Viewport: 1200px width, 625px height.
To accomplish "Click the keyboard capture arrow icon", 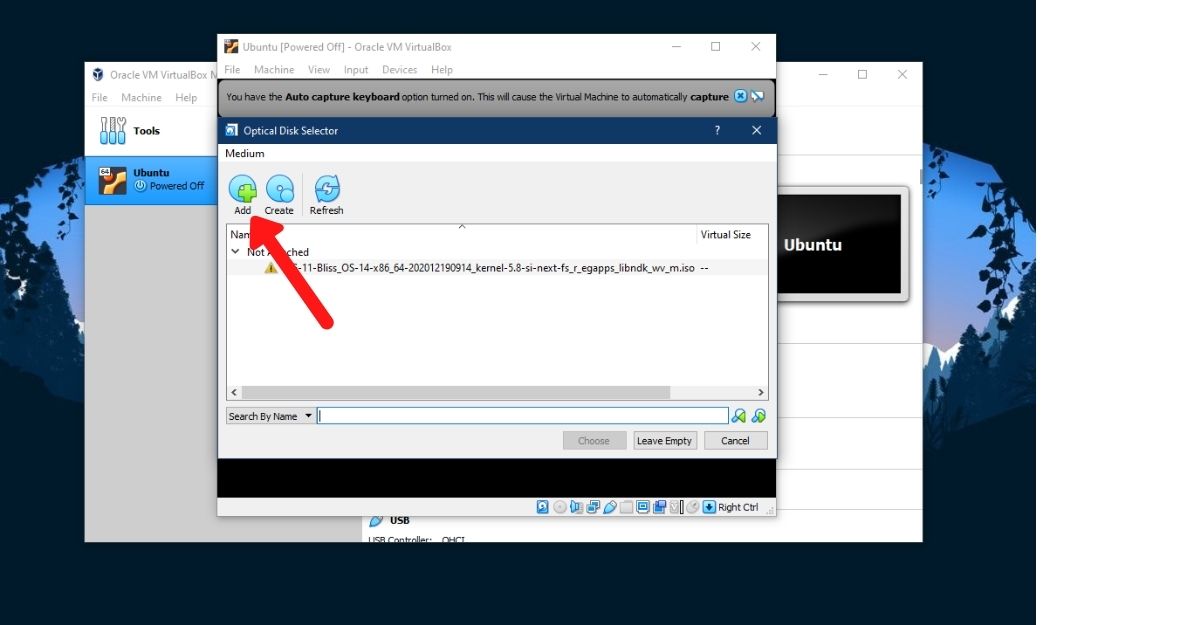I will point(709,507).
